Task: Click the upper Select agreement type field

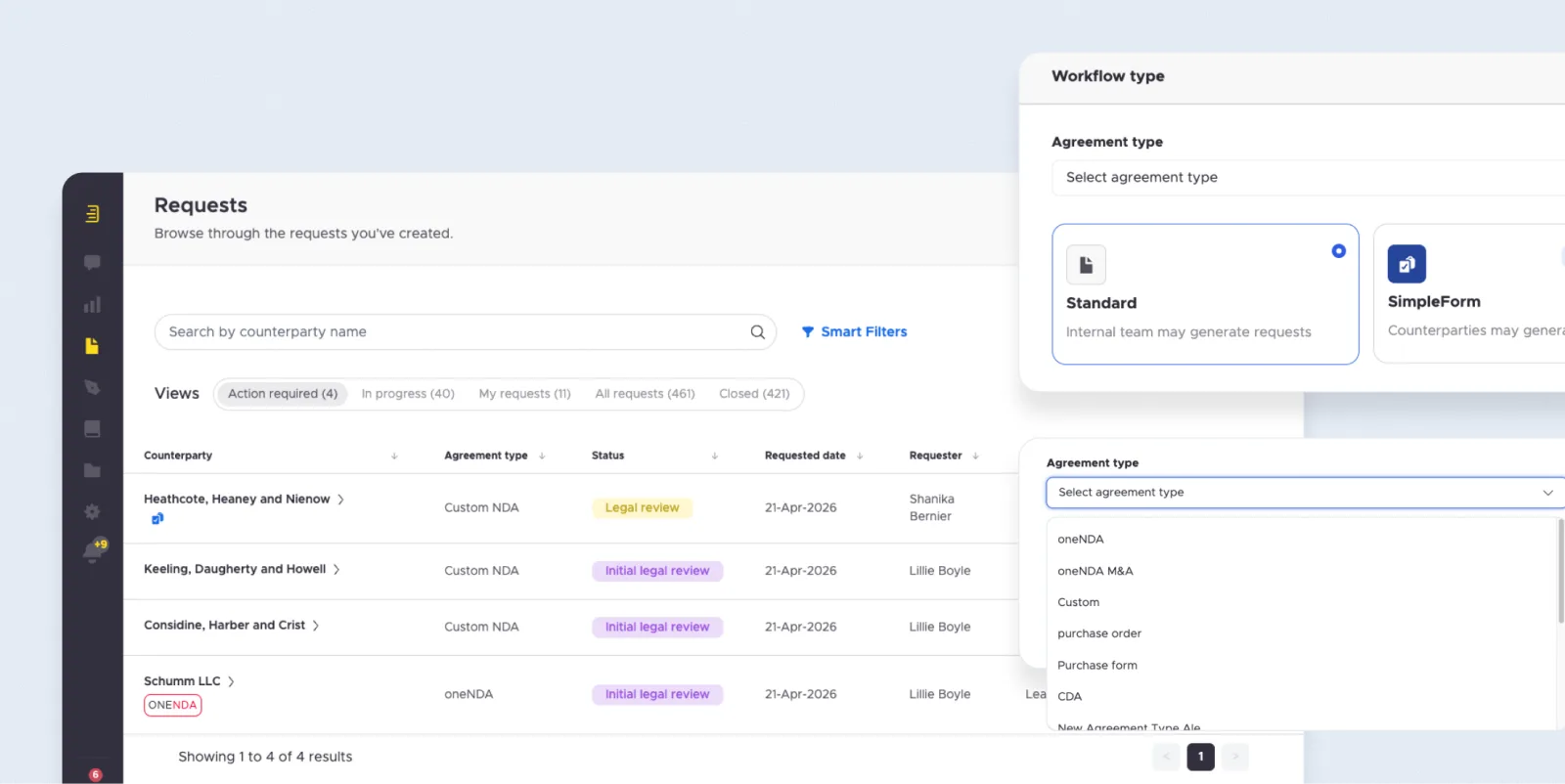Action: point(1308,178)
